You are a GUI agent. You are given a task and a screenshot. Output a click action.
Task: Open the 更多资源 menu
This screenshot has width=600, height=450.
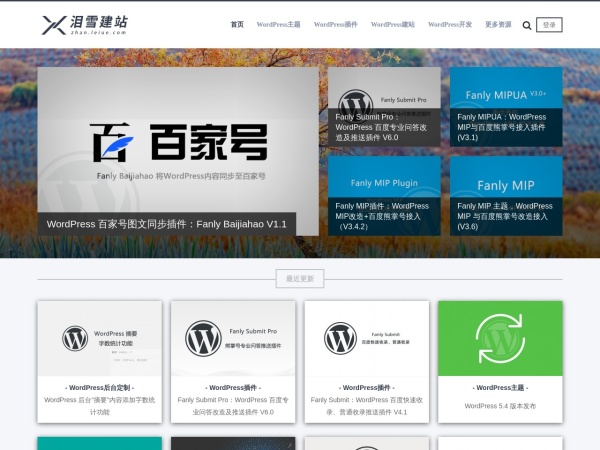[498, 24]
